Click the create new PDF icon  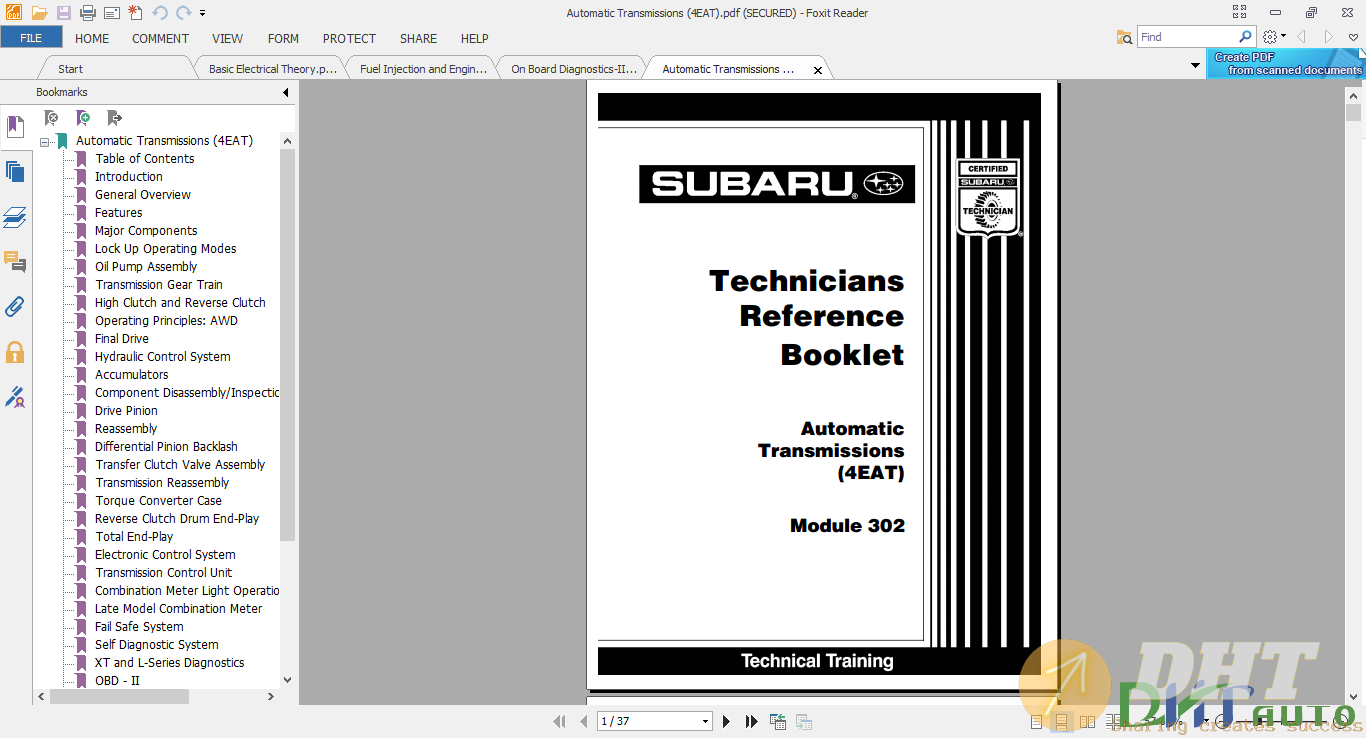[x=136, y=13]
